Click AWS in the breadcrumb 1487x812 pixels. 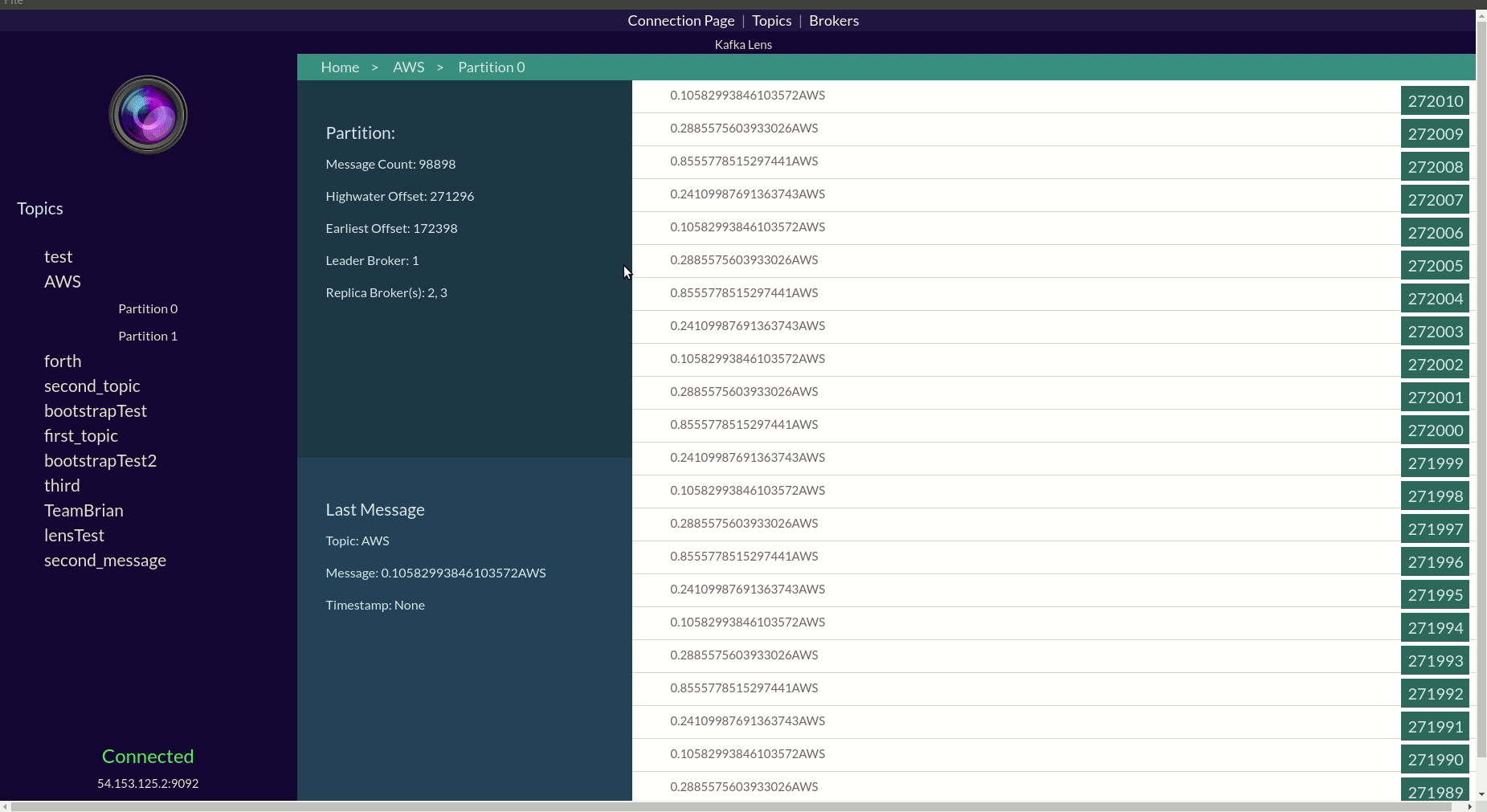click(408, 67)
